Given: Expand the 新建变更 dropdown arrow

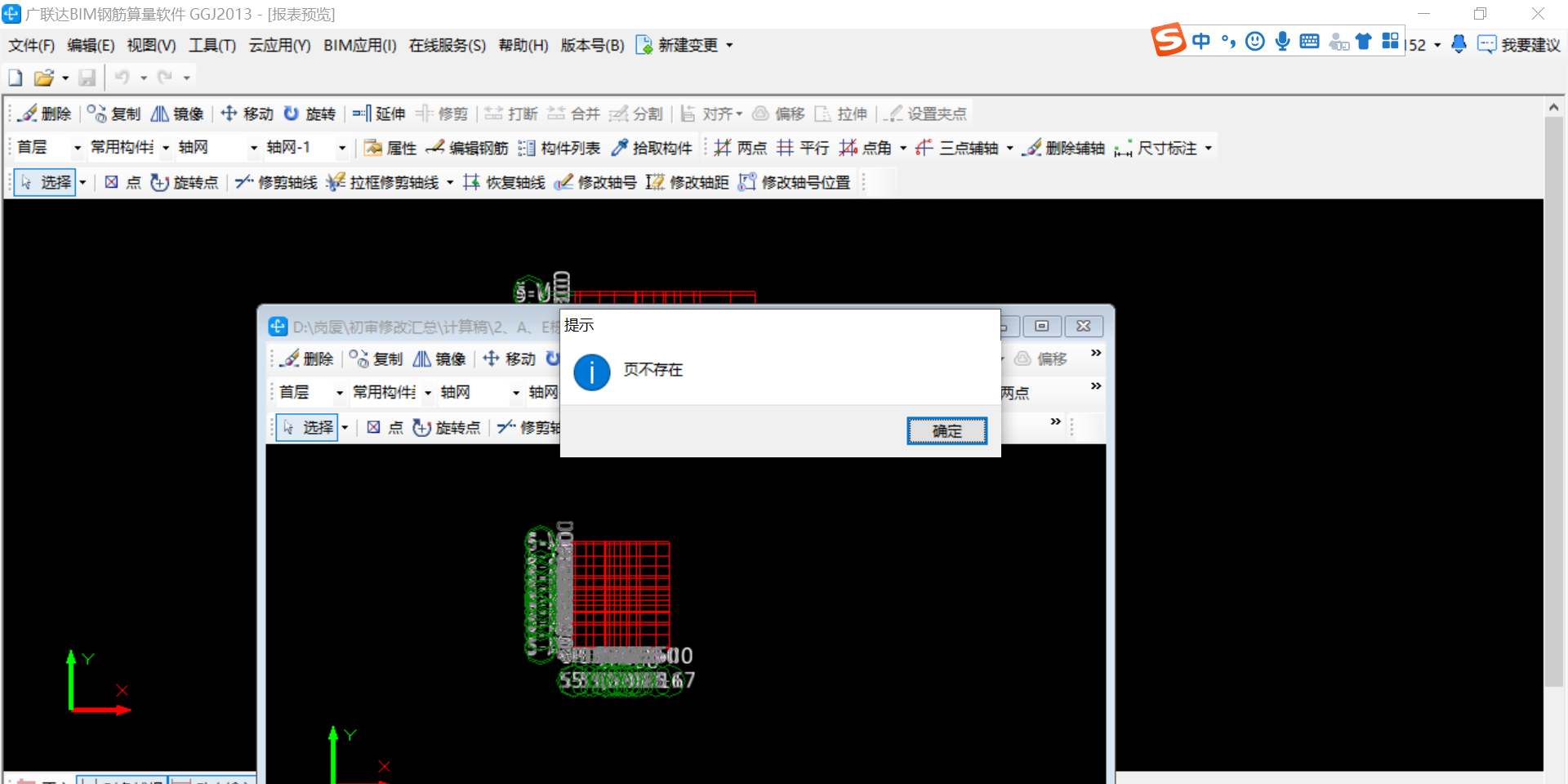Looking at the screenshot, I should [x=729, y=45].
